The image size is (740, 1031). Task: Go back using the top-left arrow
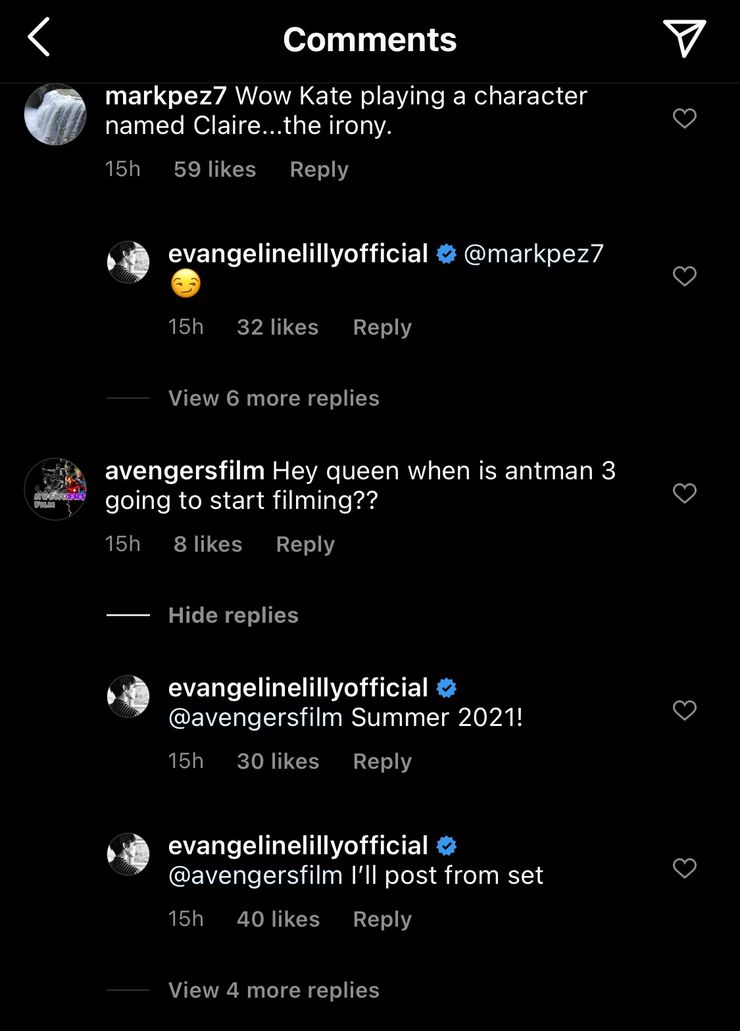[x=39, y=37]
